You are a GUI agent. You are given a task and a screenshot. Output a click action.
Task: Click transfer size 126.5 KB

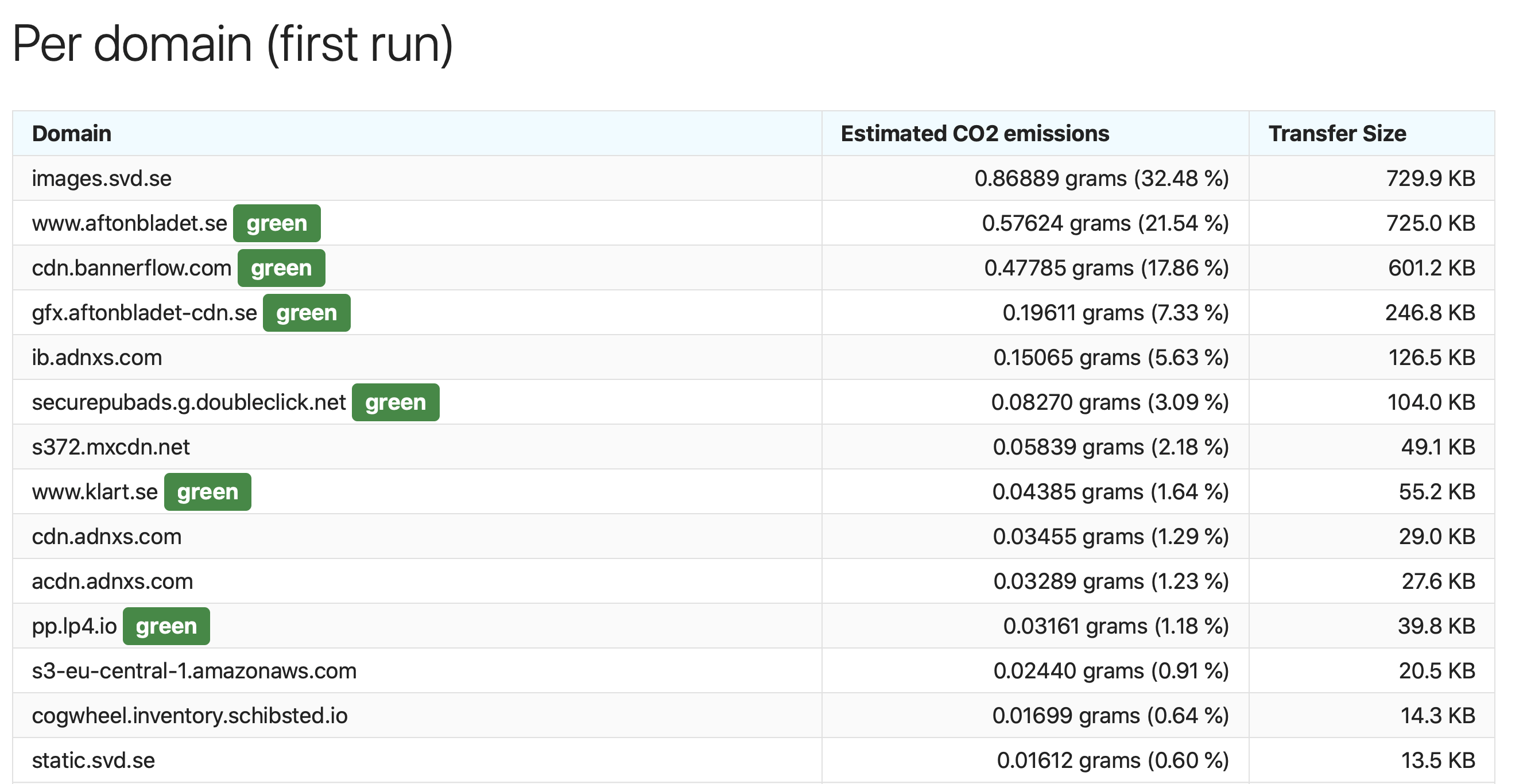(1432, 358)
